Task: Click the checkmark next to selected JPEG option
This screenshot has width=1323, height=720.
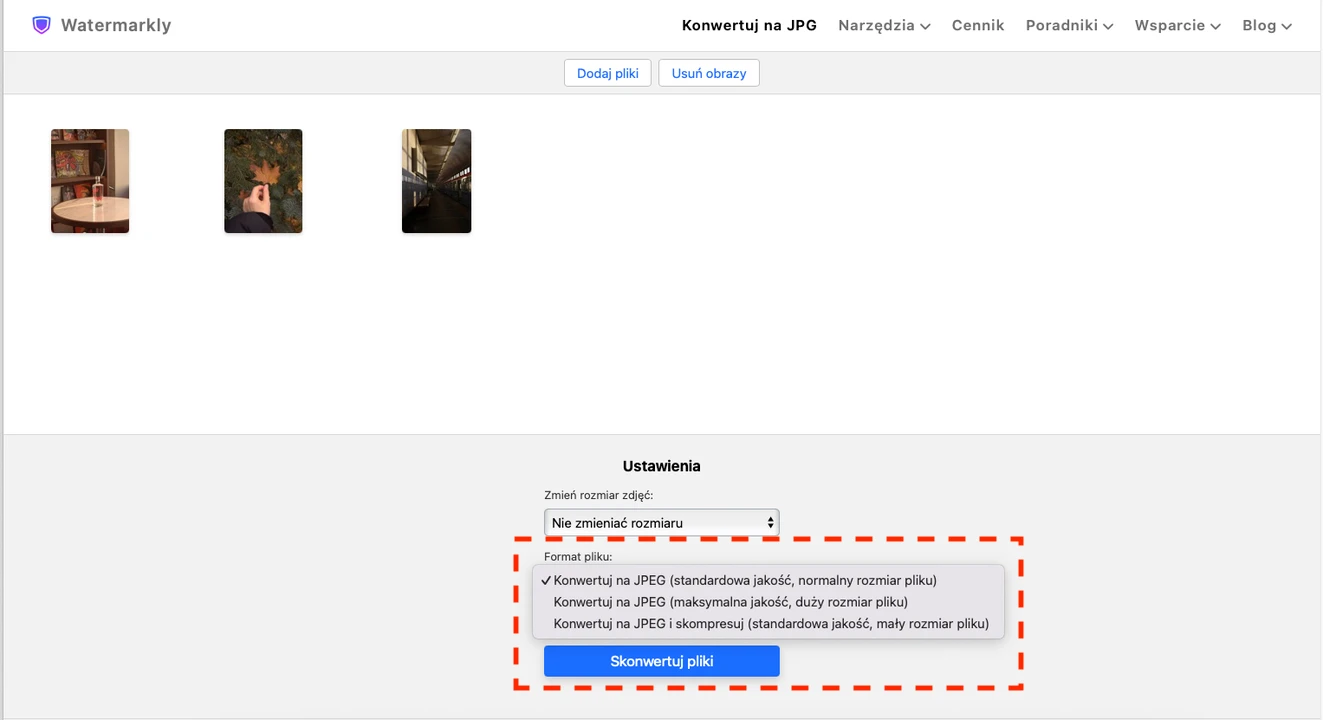Action: tap(546, 580)
